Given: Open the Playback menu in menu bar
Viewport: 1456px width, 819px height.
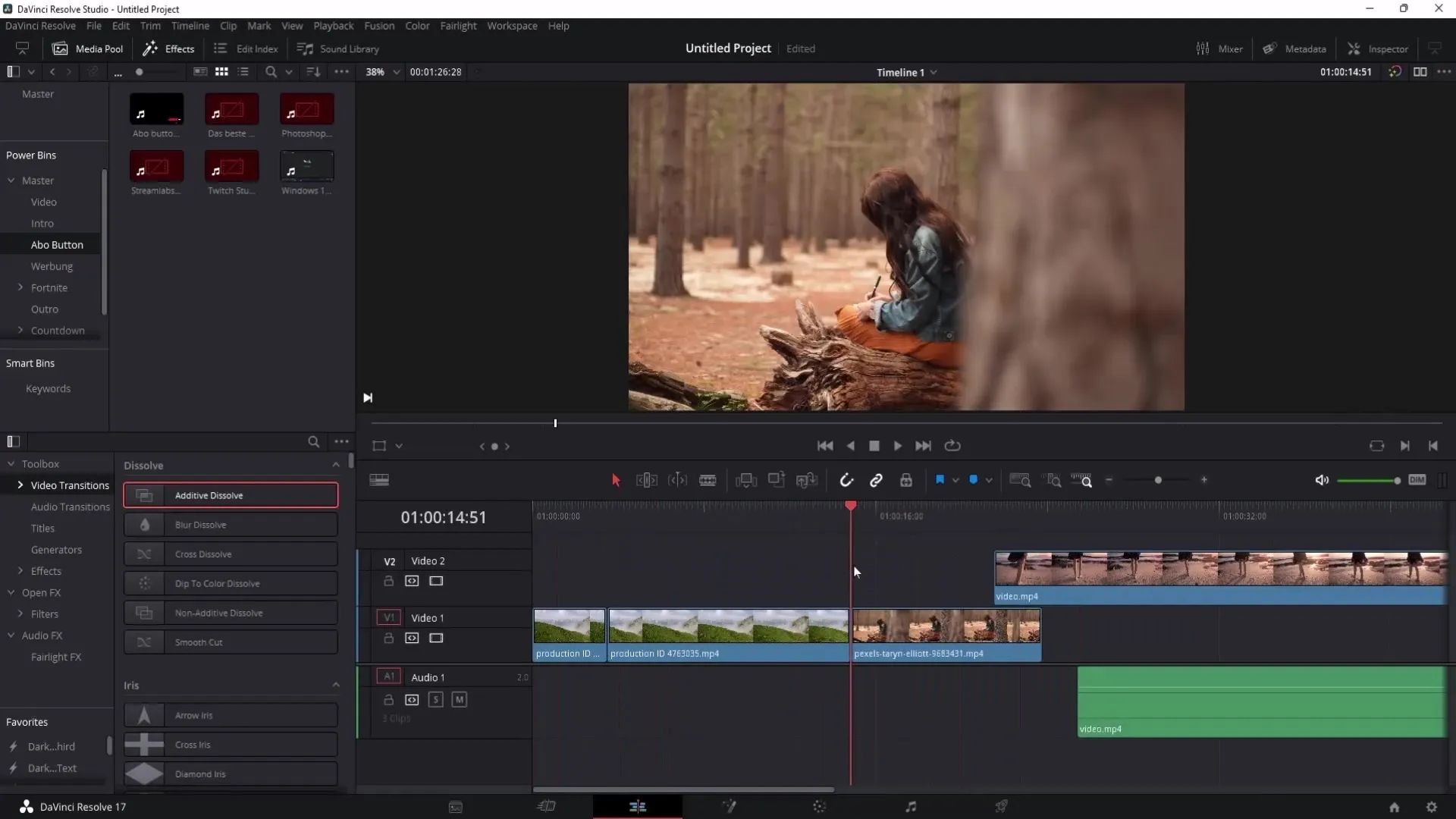Looking at the screenshot, I should point(334,25).
